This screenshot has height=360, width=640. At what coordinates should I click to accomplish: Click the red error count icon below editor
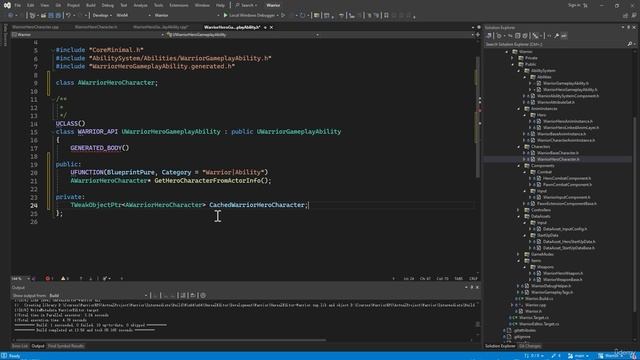pyautogui.click(x=47, y=279)
